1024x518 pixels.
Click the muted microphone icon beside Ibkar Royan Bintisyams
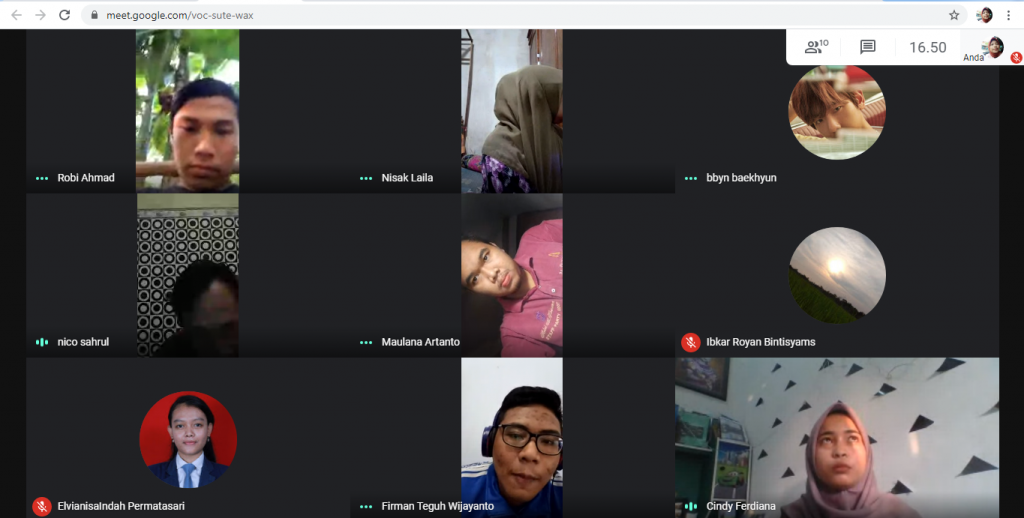pos(690,342)
